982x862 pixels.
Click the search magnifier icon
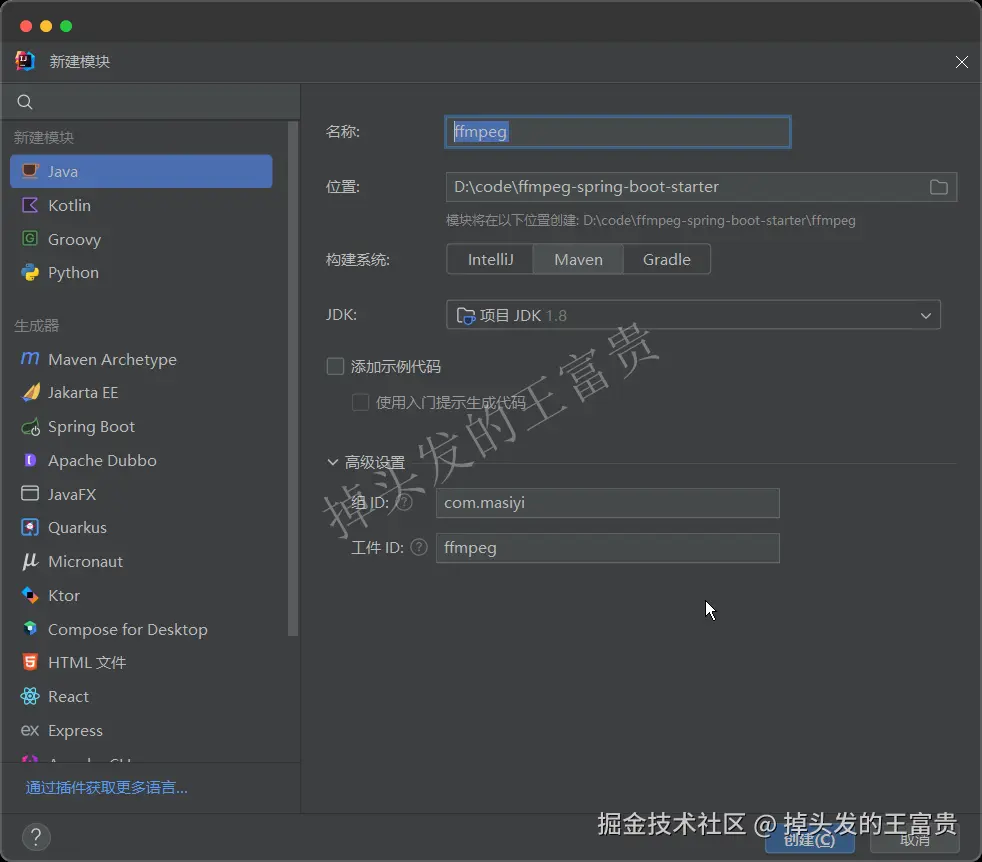(x=25, y=101)
